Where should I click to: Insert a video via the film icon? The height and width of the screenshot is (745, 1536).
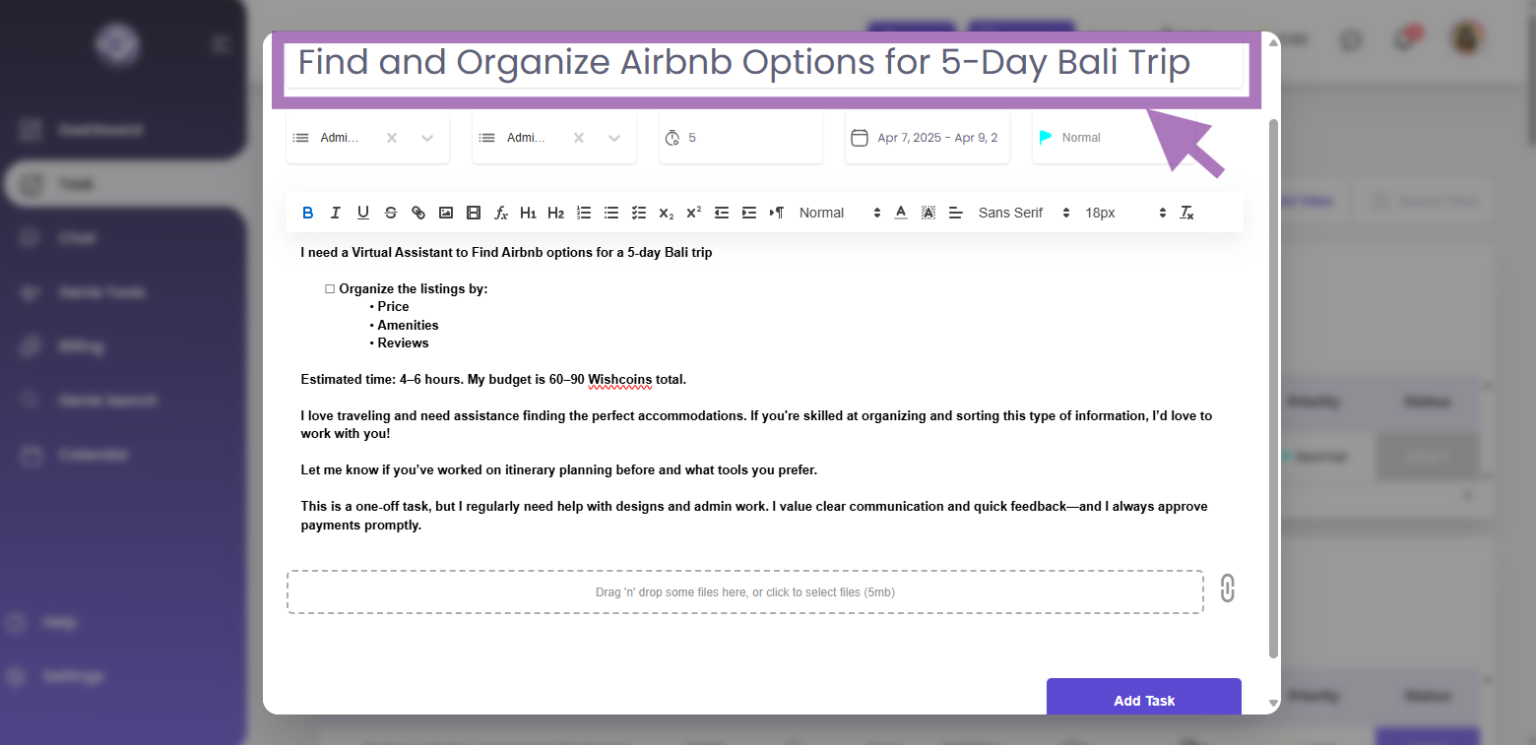474,213
